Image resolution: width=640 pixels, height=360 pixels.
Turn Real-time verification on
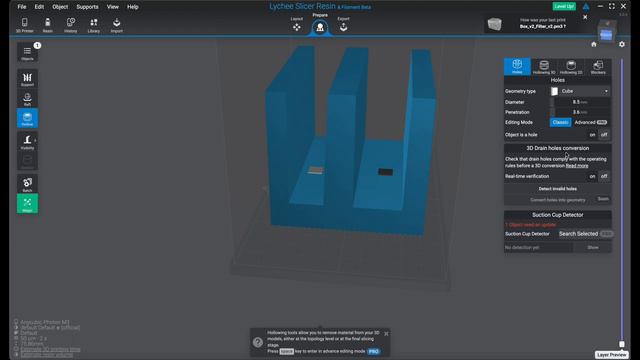coord(592,176)
